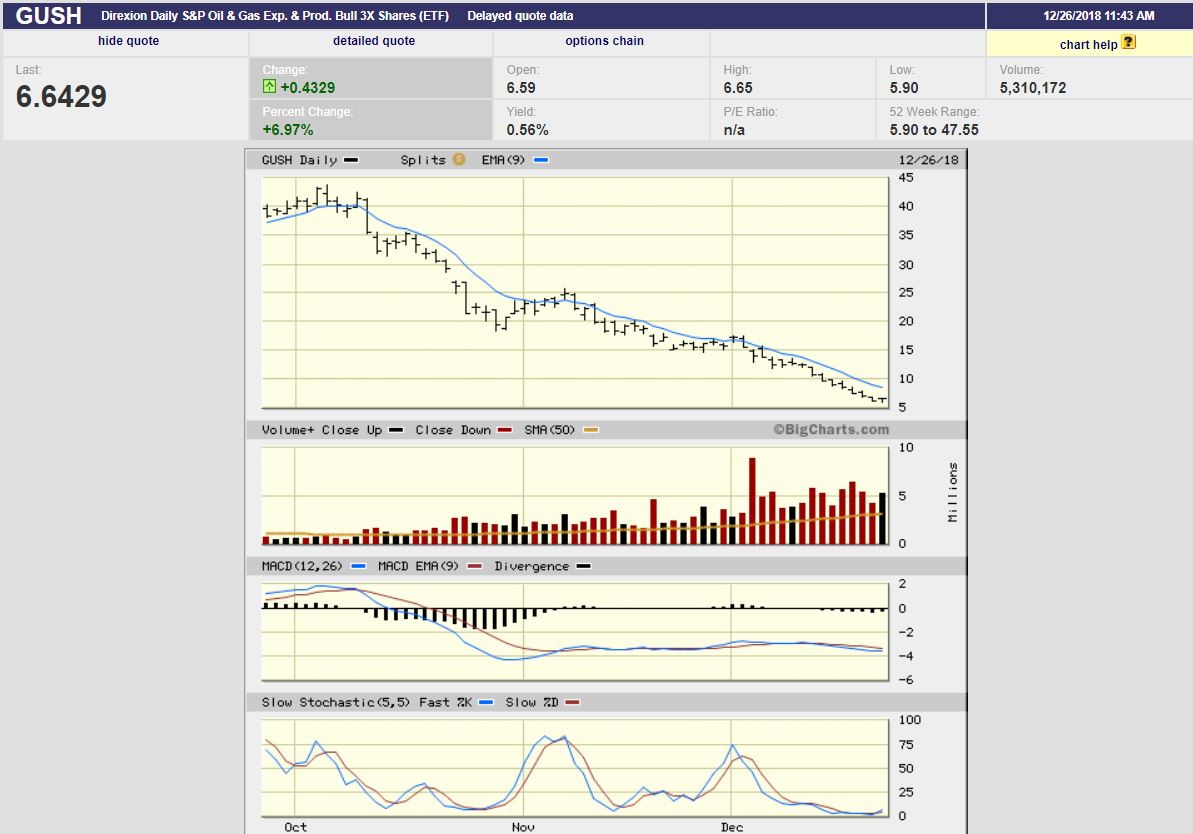Select the percent change +6.97%

(288, 130)
